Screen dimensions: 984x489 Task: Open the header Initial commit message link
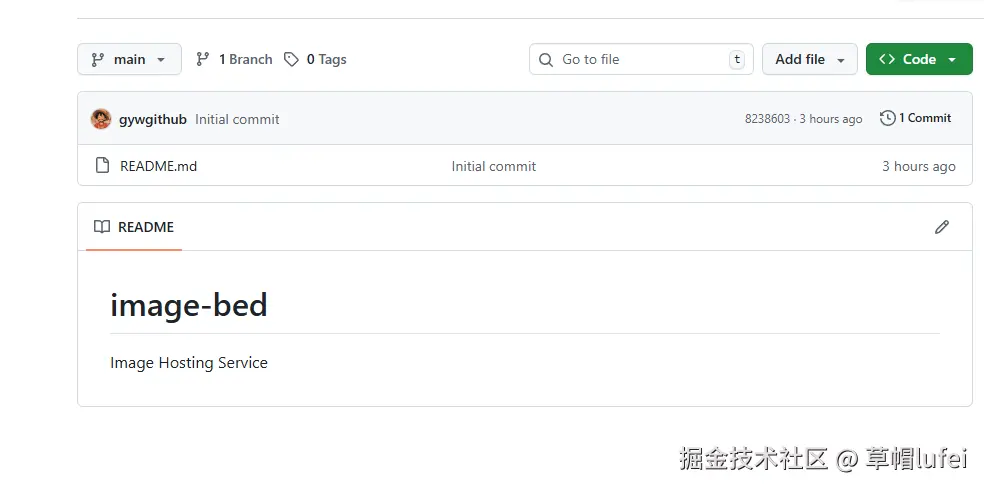tap(237, 119)
